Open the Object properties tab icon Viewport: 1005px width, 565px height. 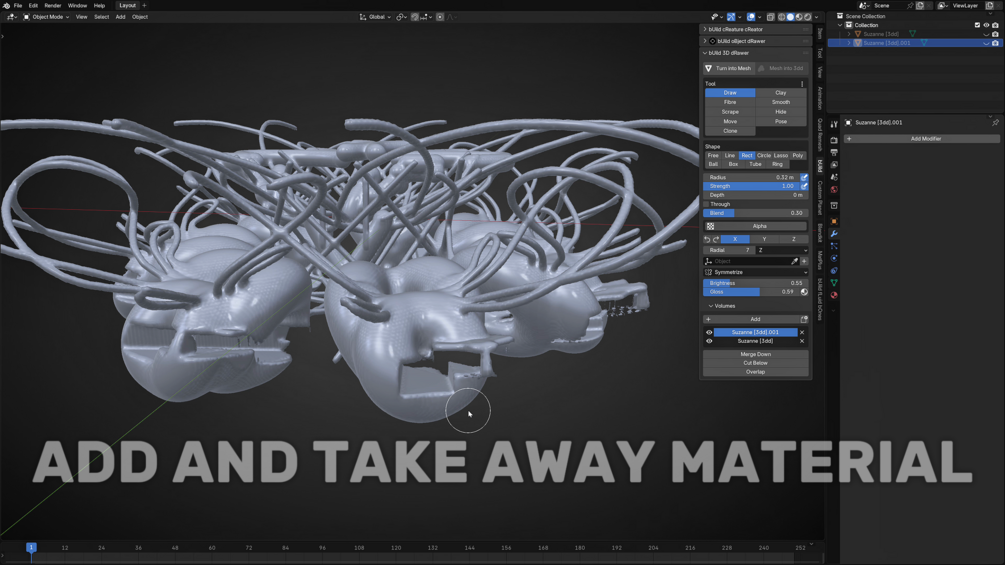[x=834, y=222]
